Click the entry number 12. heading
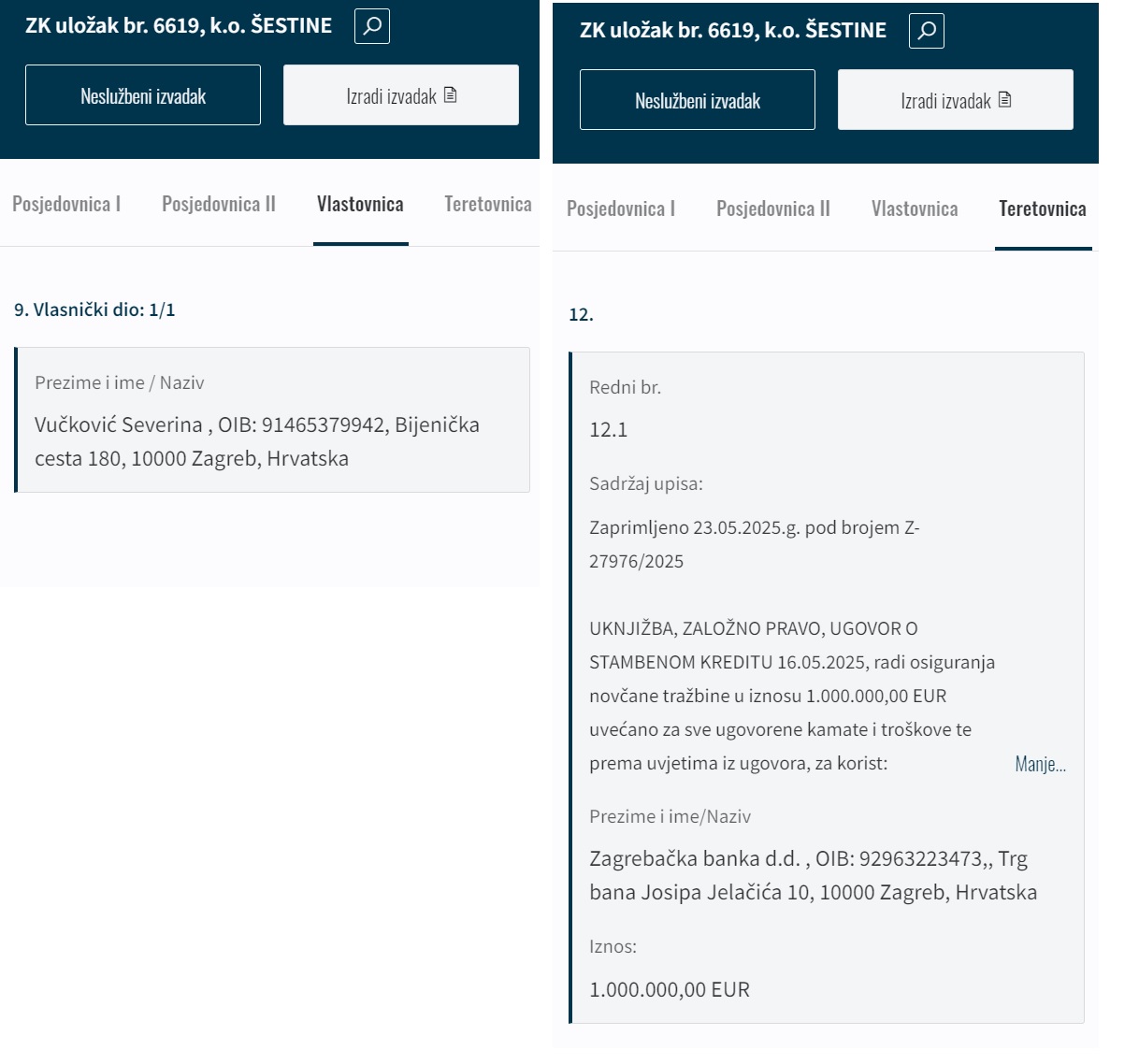This screenshot has height=1064, width=1139. pyautogui.click(x=581, y=314)
